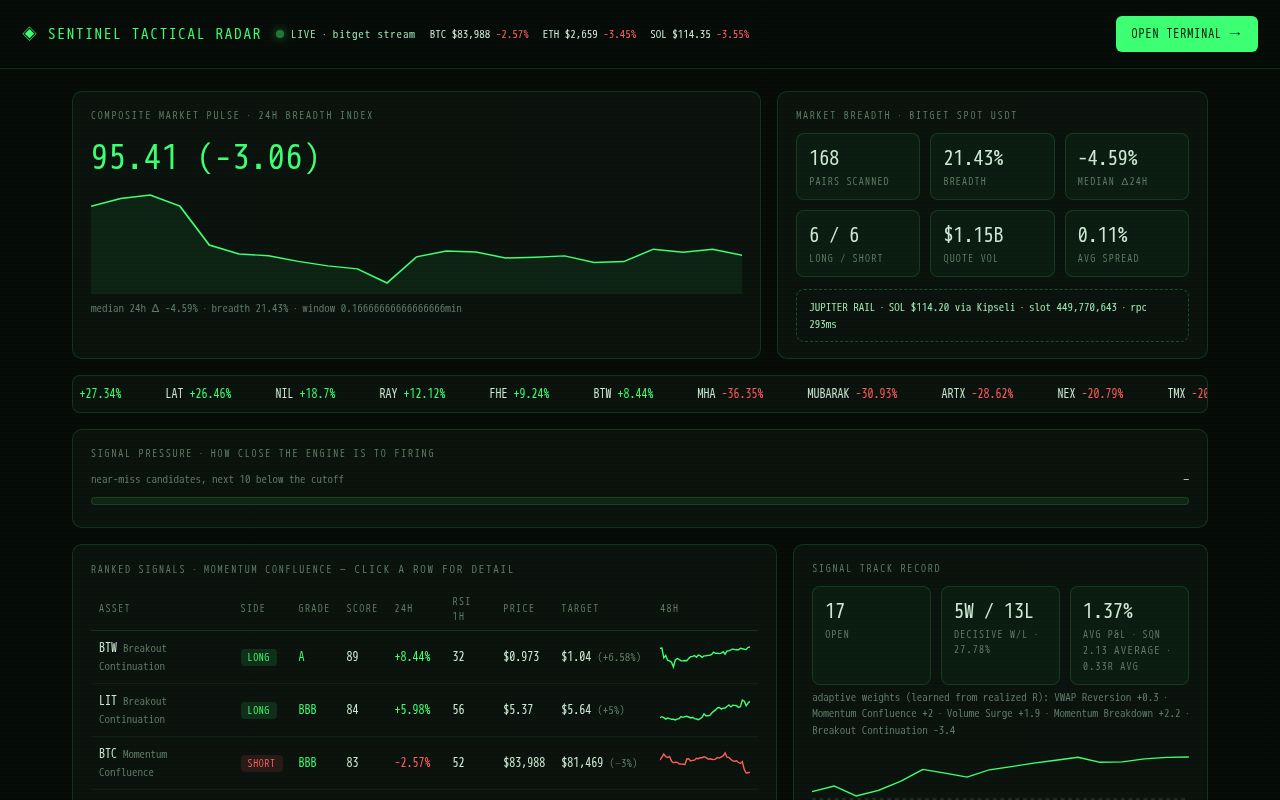Click the -4.59% Median 24H card
Viewport: 1280px width, 800px height.
point(1127,167)
